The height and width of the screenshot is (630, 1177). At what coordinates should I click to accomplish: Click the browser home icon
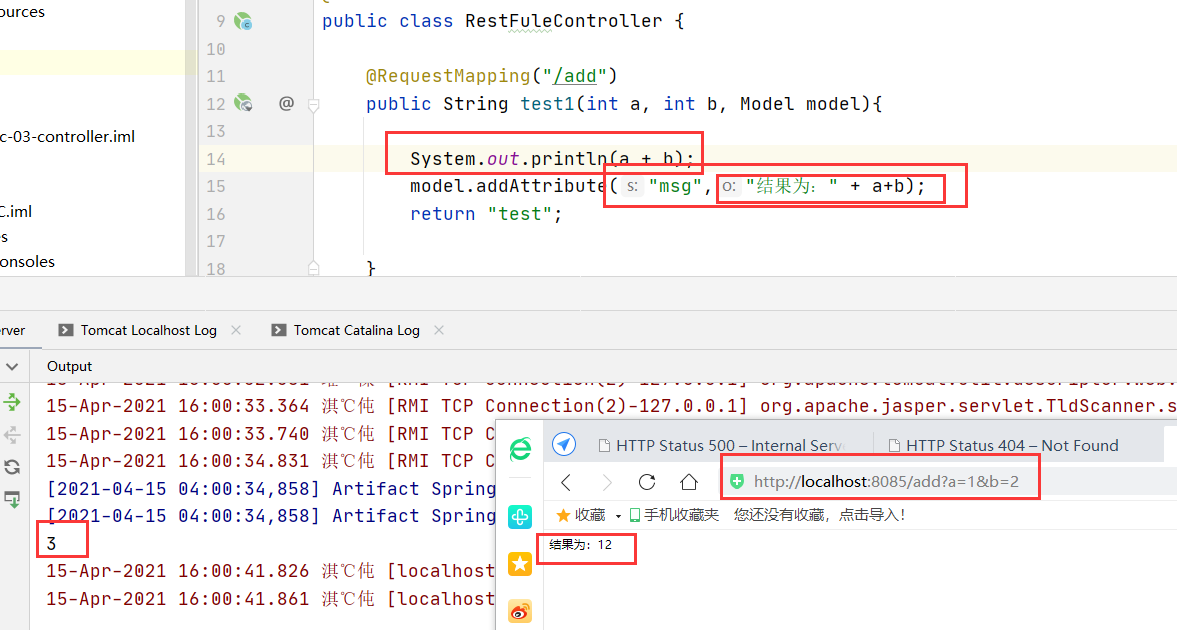688,481
